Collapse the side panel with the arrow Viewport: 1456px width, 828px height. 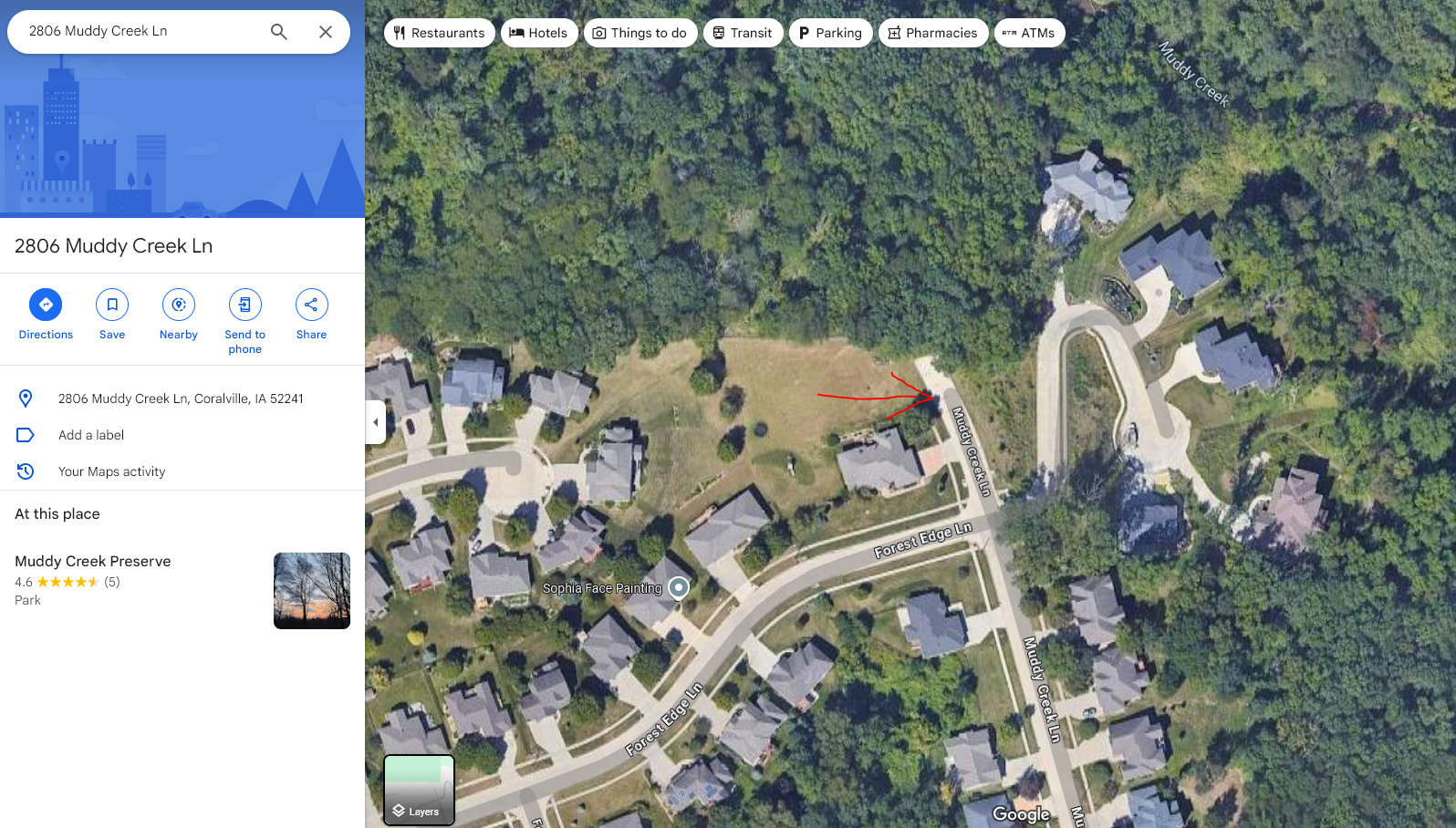tap(375, 422)
